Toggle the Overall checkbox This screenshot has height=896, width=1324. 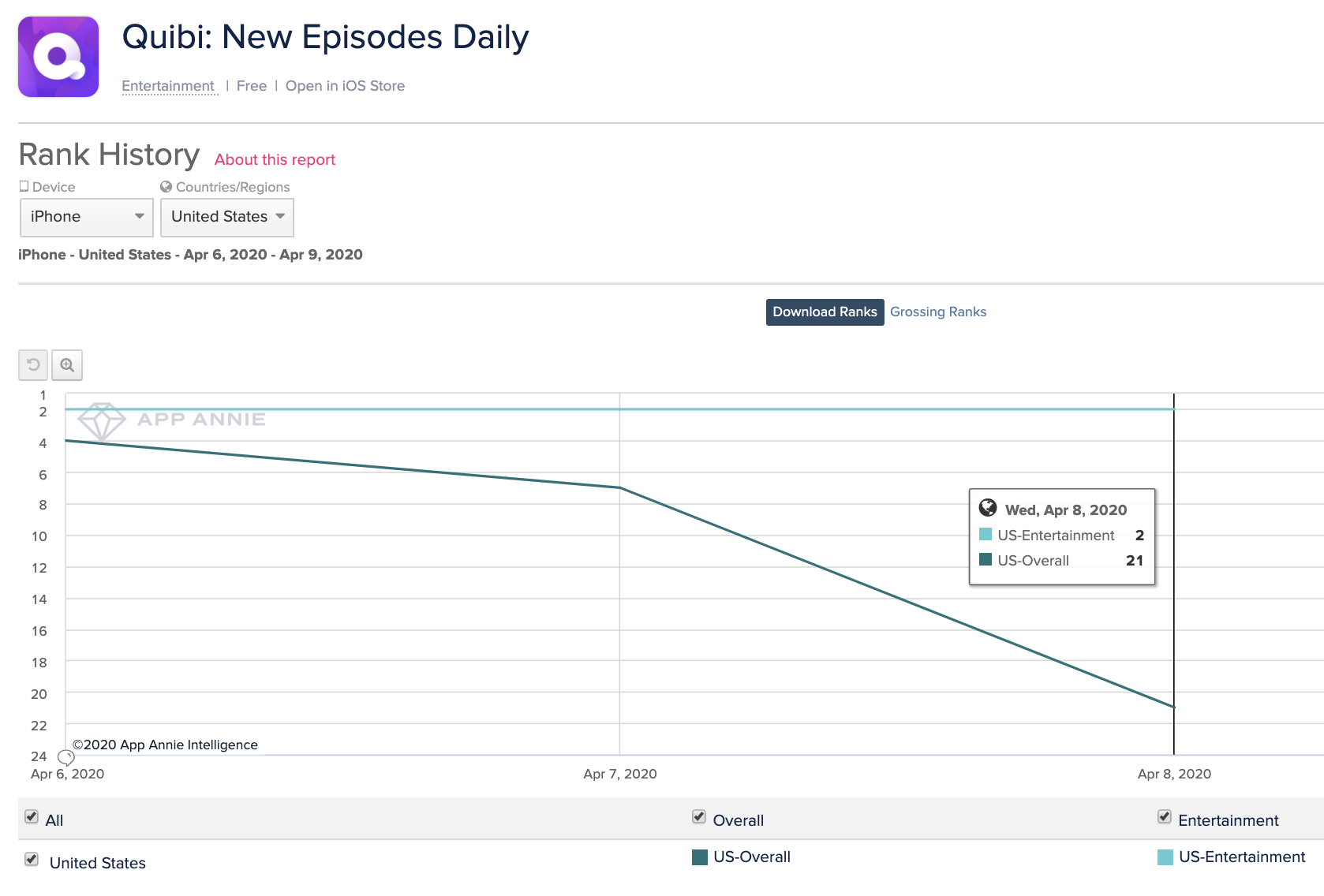699,817
